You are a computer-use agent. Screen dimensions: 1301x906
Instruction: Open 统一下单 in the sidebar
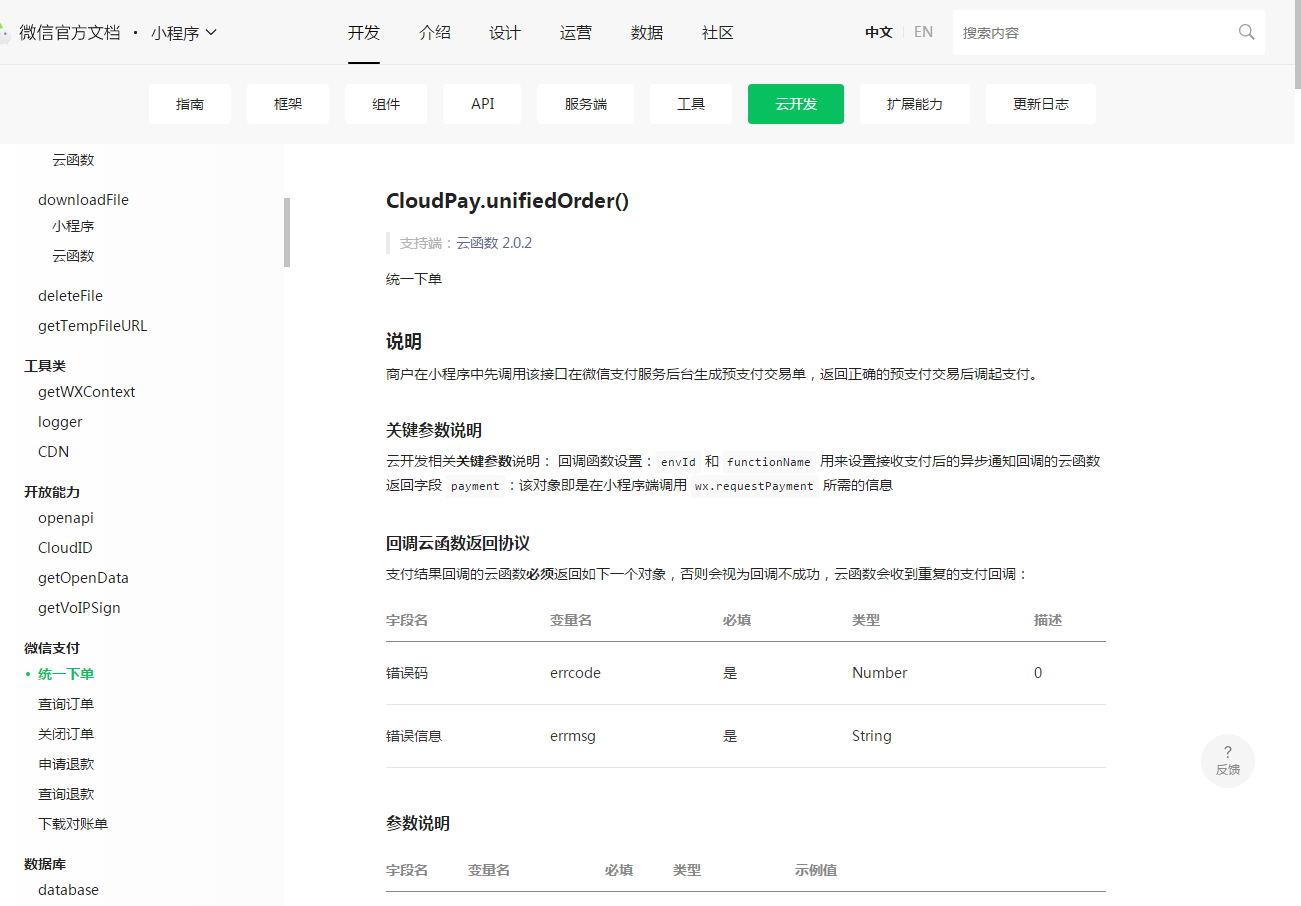pyautogui.click(x=66, y=674)
